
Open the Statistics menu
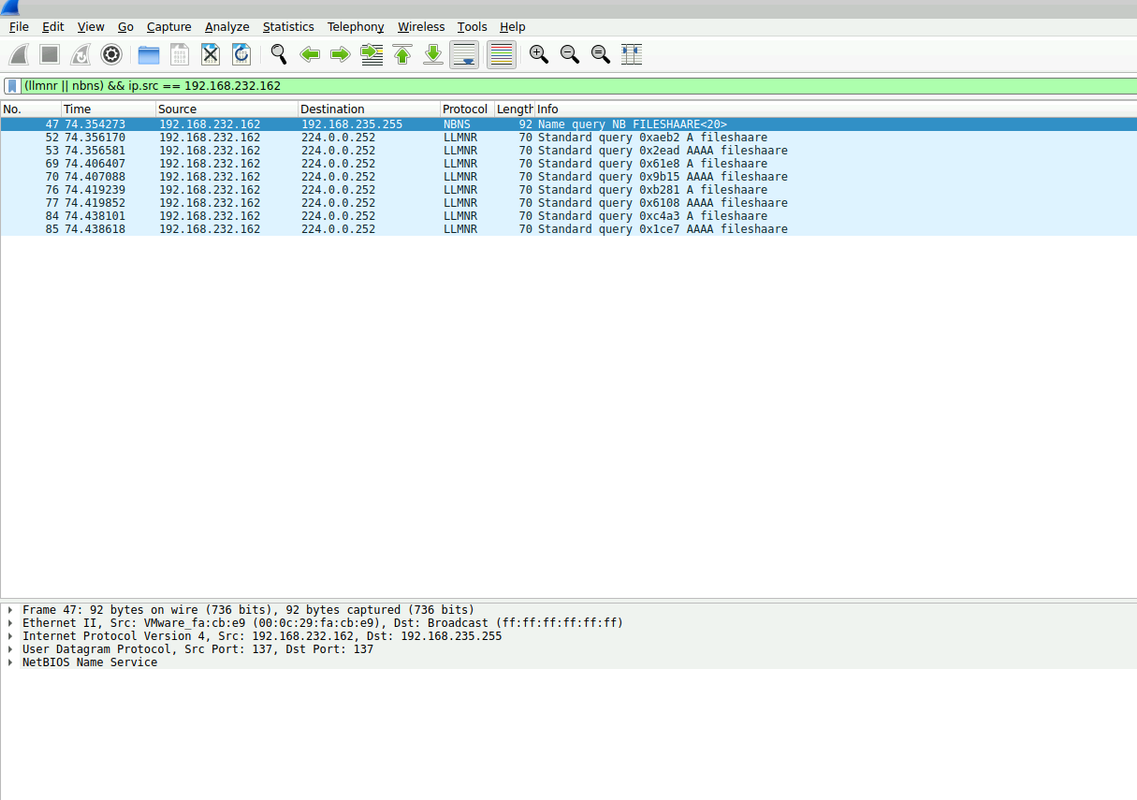pyautogui.click(x=288, y=27)
